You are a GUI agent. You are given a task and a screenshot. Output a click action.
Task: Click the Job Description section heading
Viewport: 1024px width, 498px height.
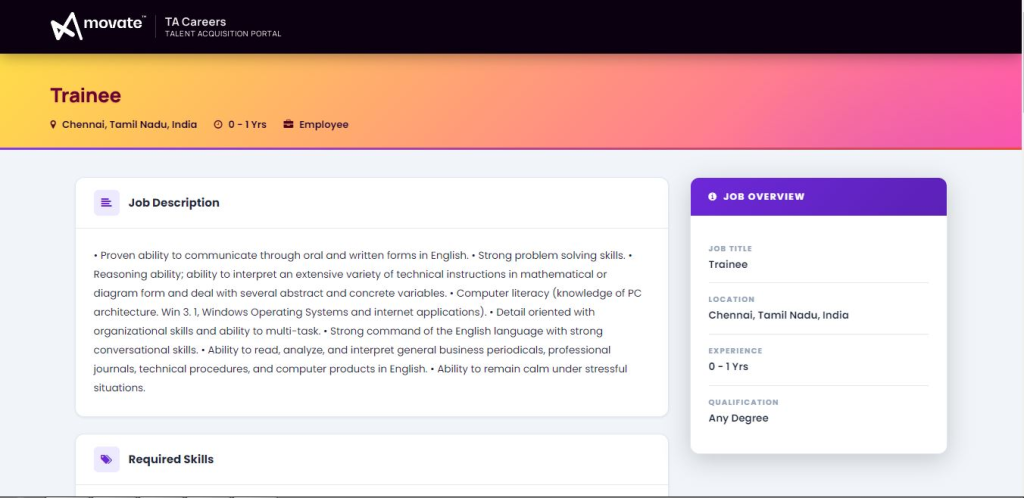coord(174,203)
